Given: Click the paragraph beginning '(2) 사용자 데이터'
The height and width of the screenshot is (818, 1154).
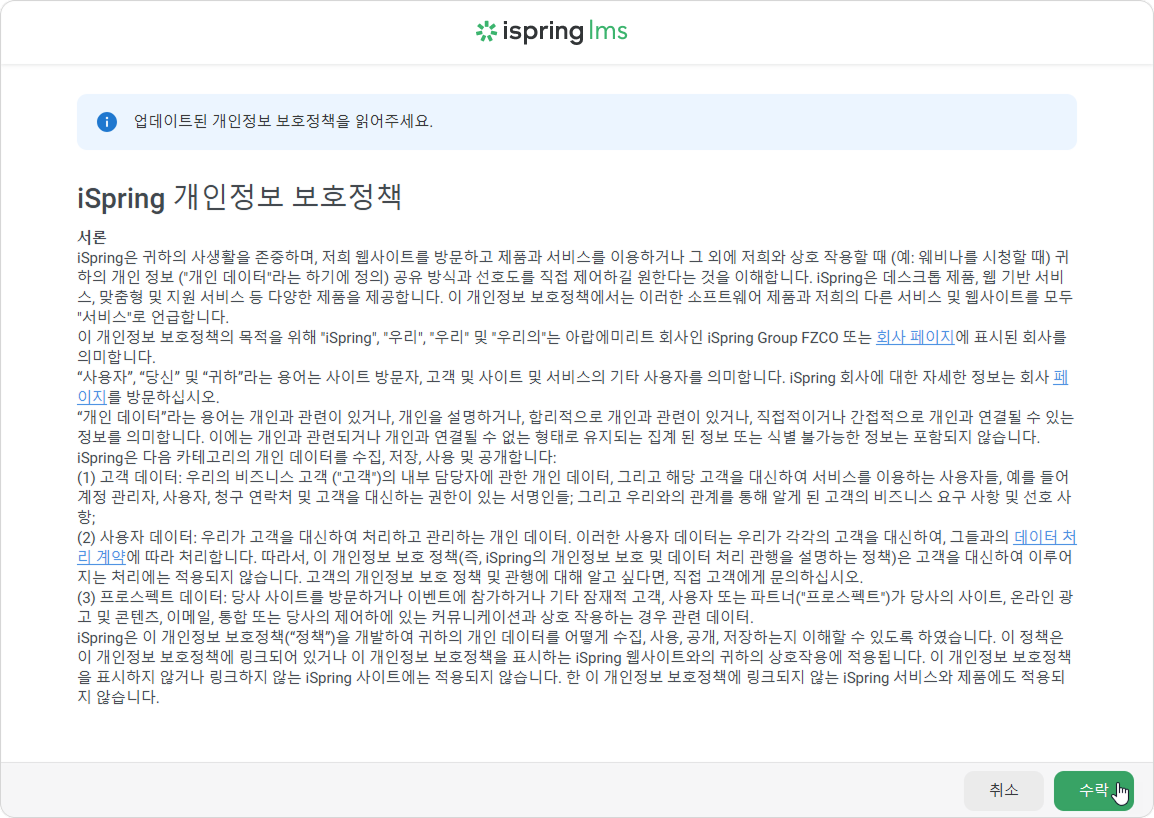Looking at the screenshot, I should pos(576,557).
